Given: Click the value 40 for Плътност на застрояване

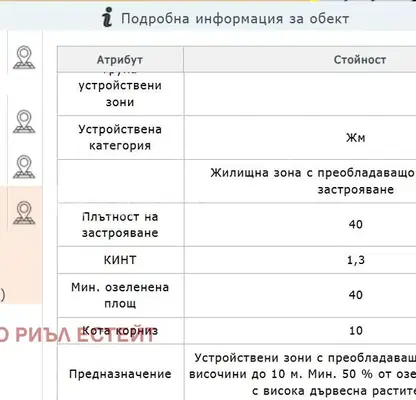Looking at the screenshot, I should point(356,224).
